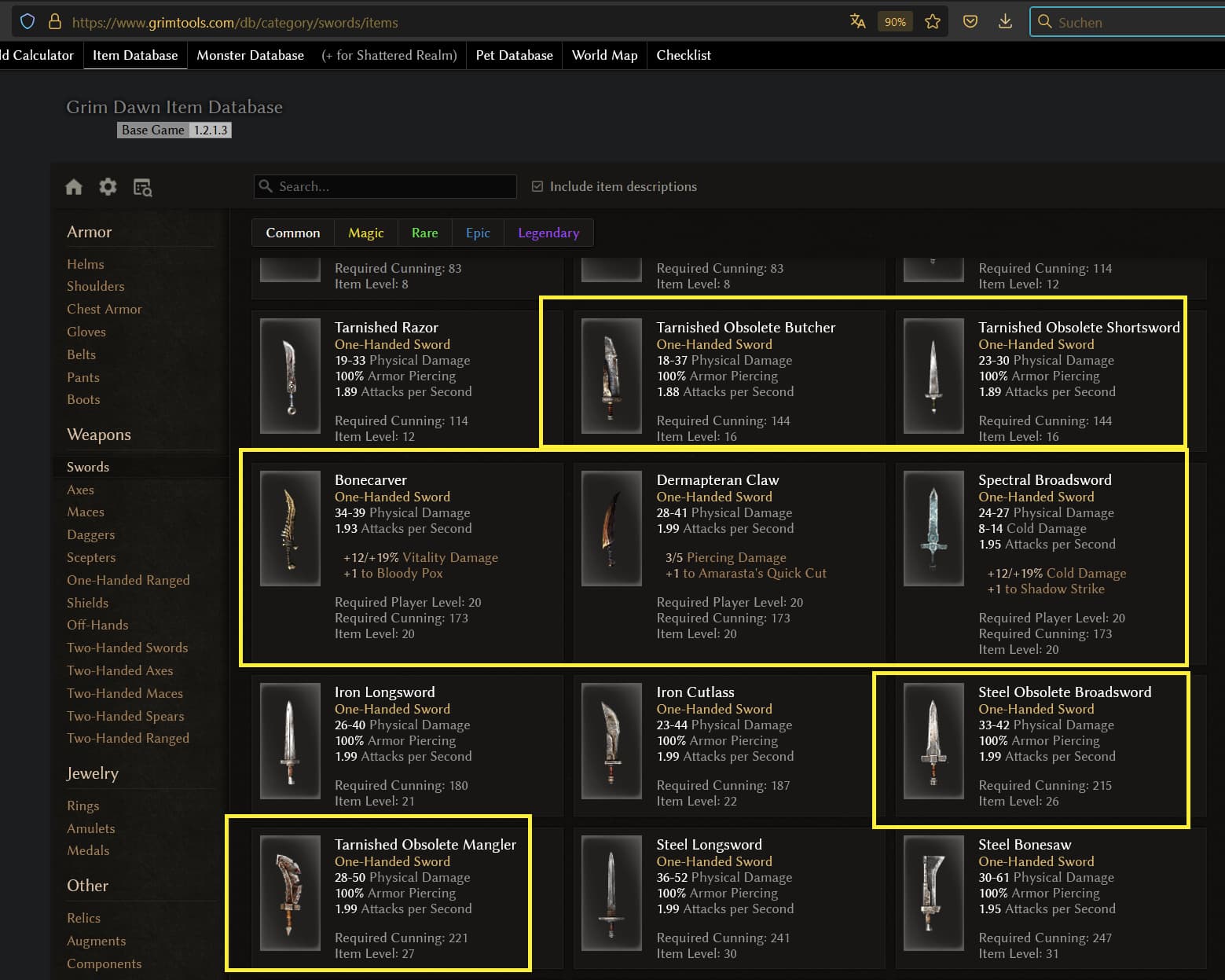Image resolution: width=1225 pixels, height=980 pixels.
Task: Open the Shoulders category
Action: [x=95, y=286]
